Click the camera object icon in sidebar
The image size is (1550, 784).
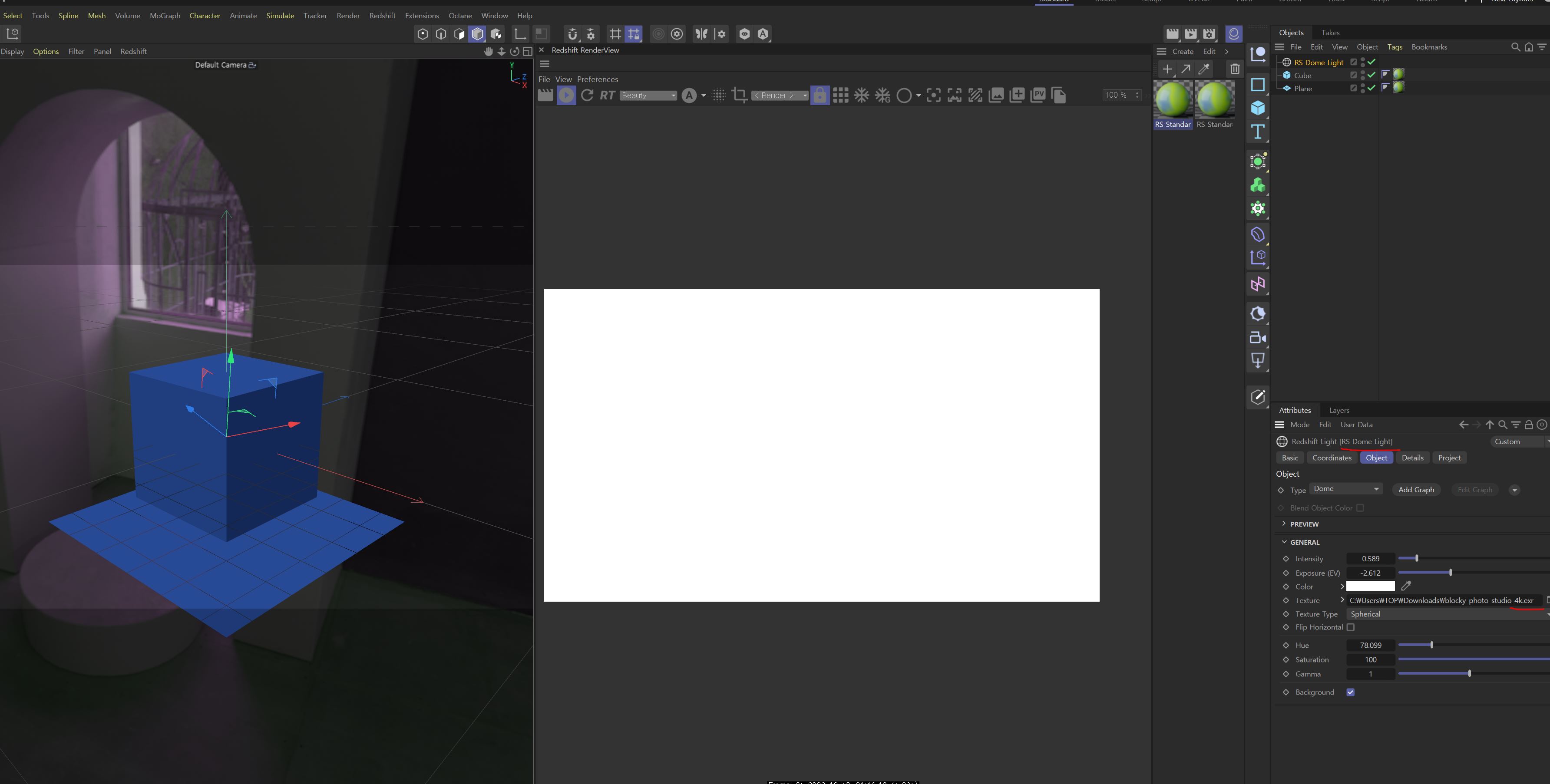click(x=1258, y=338)
